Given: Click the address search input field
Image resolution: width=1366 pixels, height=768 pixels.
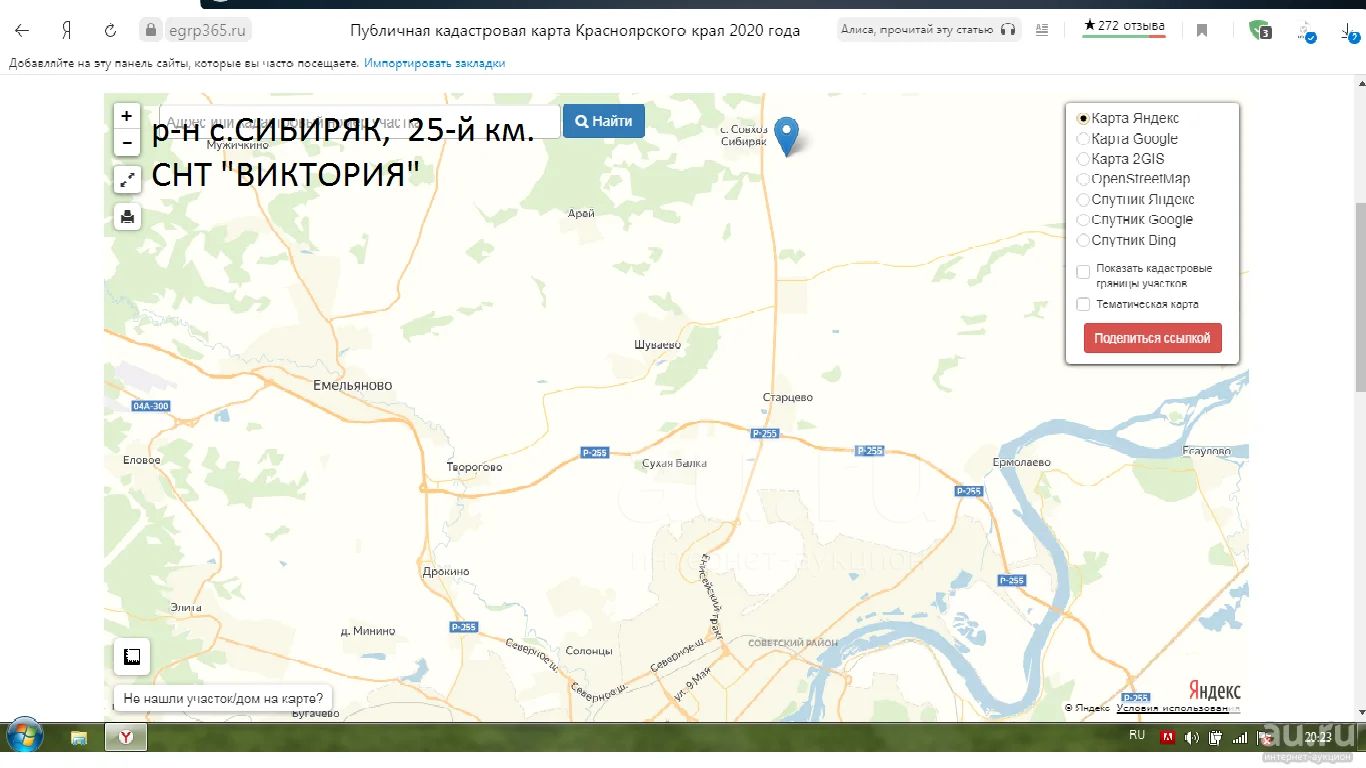Looking at the screenshot, I should [x=360, y=121].
